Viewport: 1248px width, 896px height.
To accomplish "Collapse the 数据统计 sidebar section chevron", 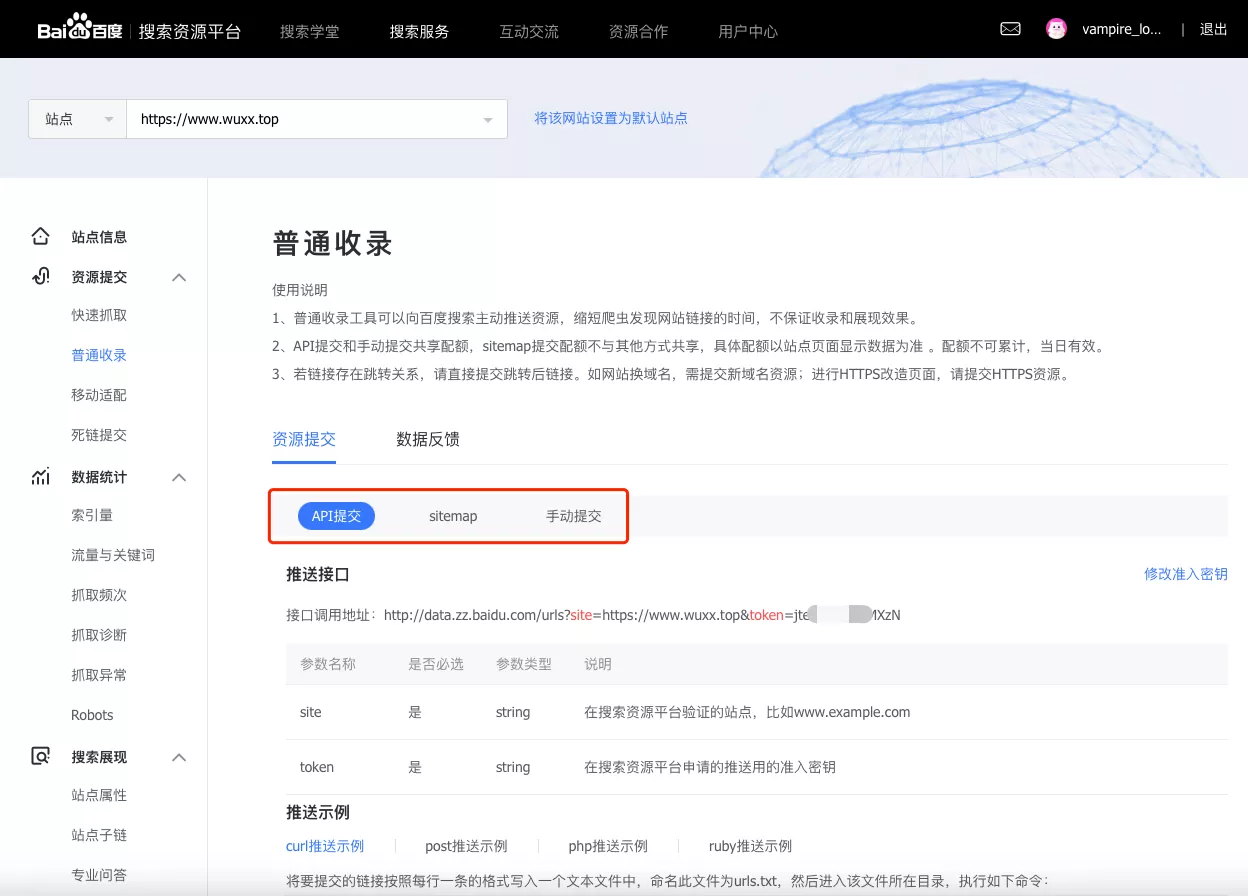I will 179,477.
